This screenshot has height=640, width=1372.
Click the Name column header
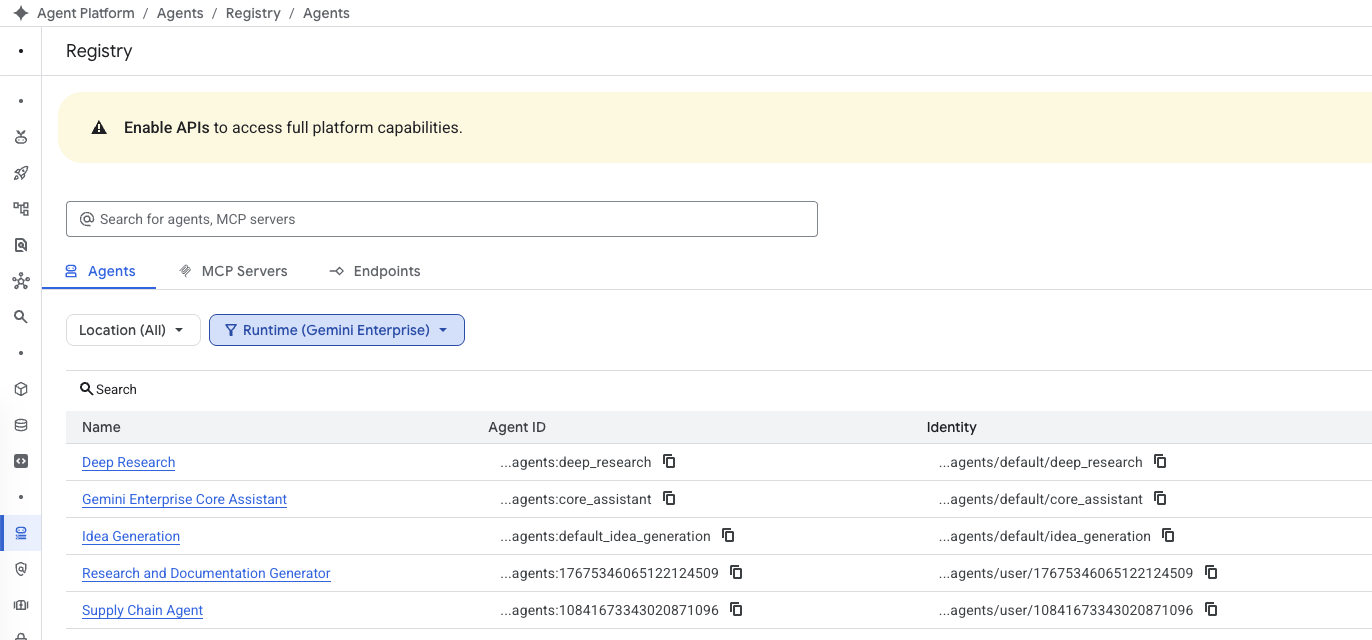(x=101, y=427)
